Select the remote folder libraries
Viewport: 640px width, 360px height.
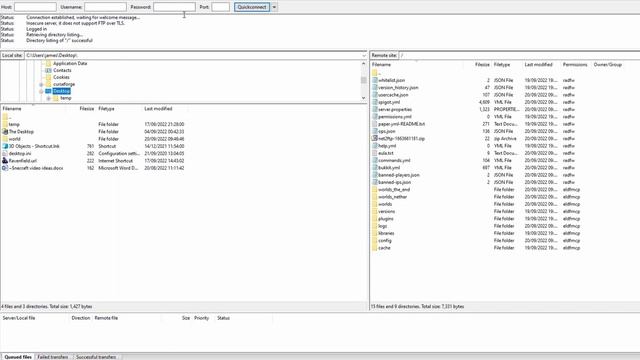coord(386,233)
